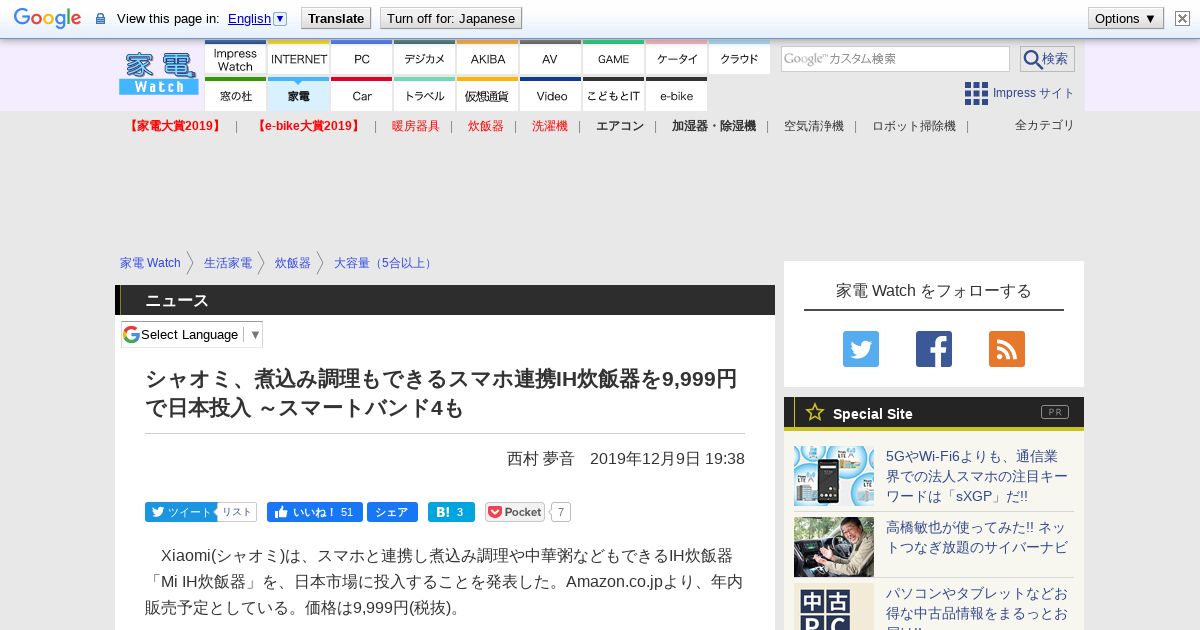
Task: Click the Google custom search field
Action: tap(895, 59)
